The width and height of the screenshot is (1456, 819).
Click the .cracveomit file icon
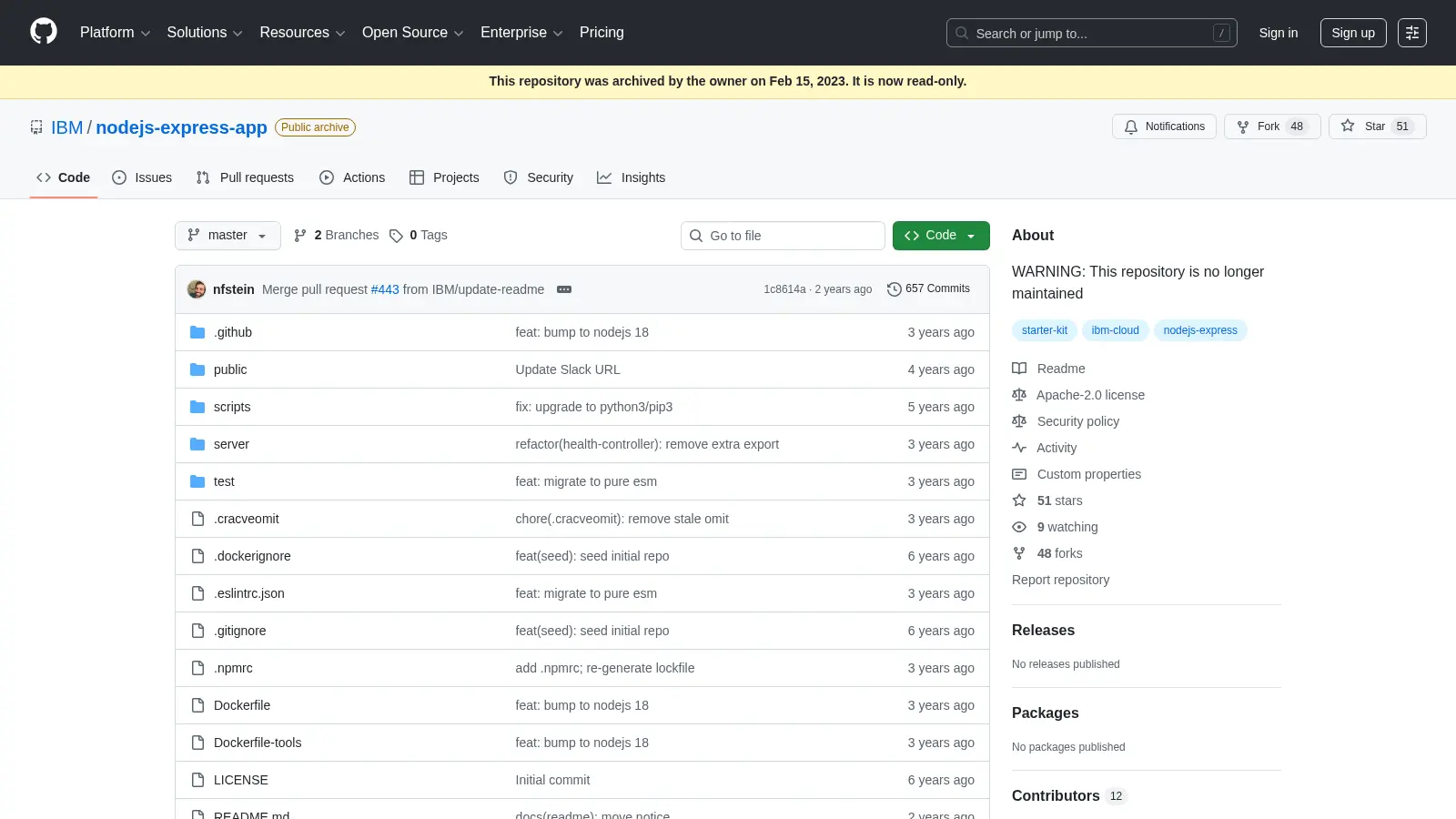tap(197, 519)
